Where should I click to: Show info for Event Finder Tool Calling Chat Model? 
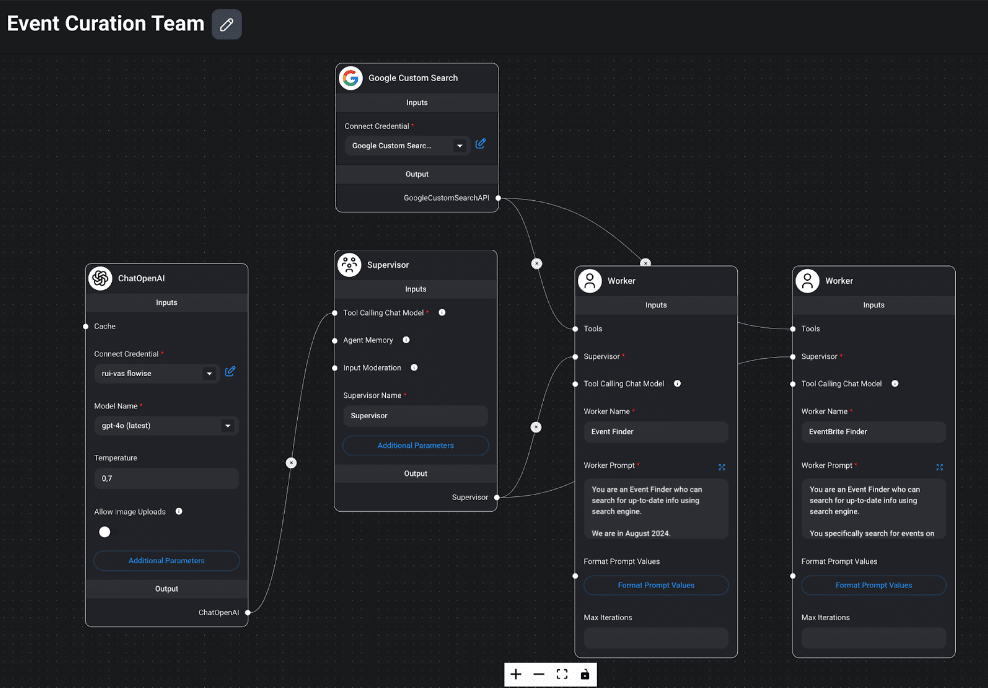pyautogui.click(x=677, y=384)
